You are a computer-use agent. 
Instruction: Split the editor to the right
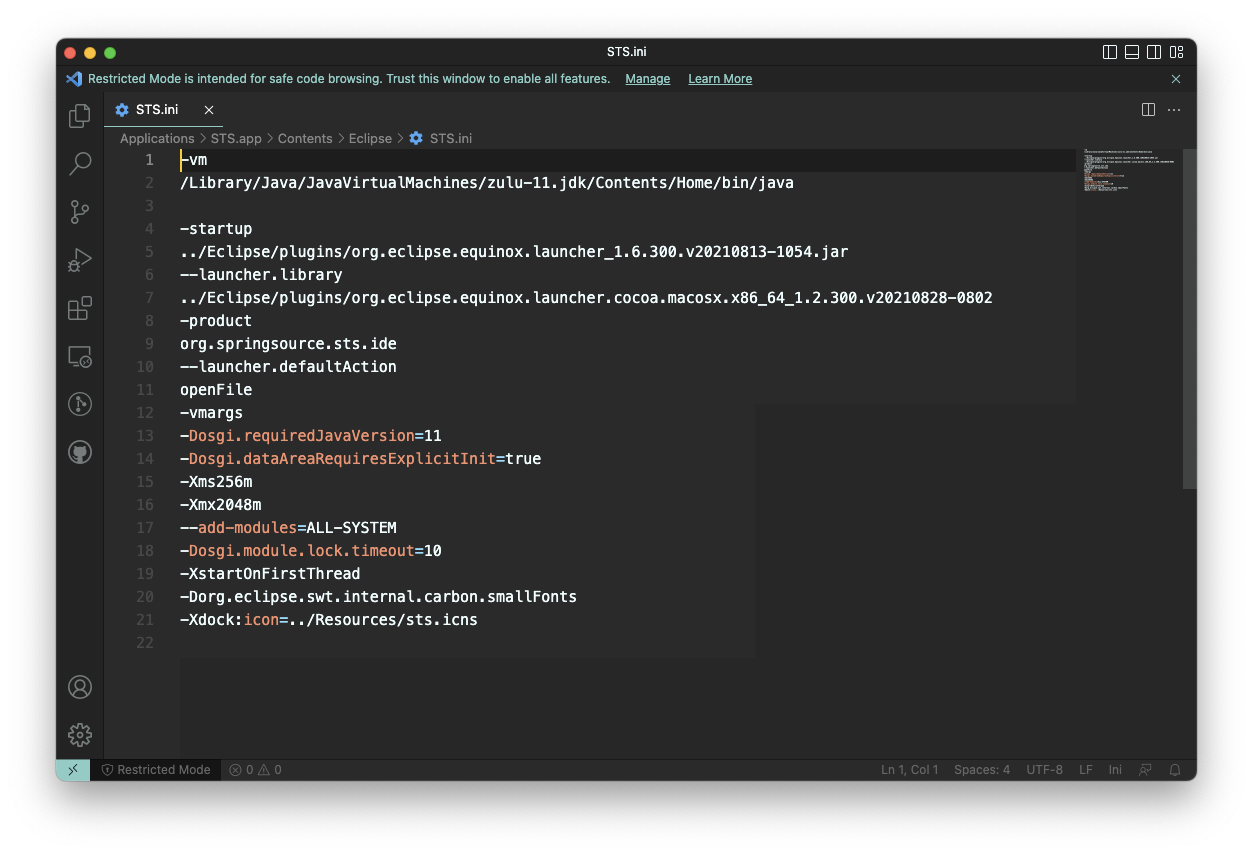coord(1148,110)
